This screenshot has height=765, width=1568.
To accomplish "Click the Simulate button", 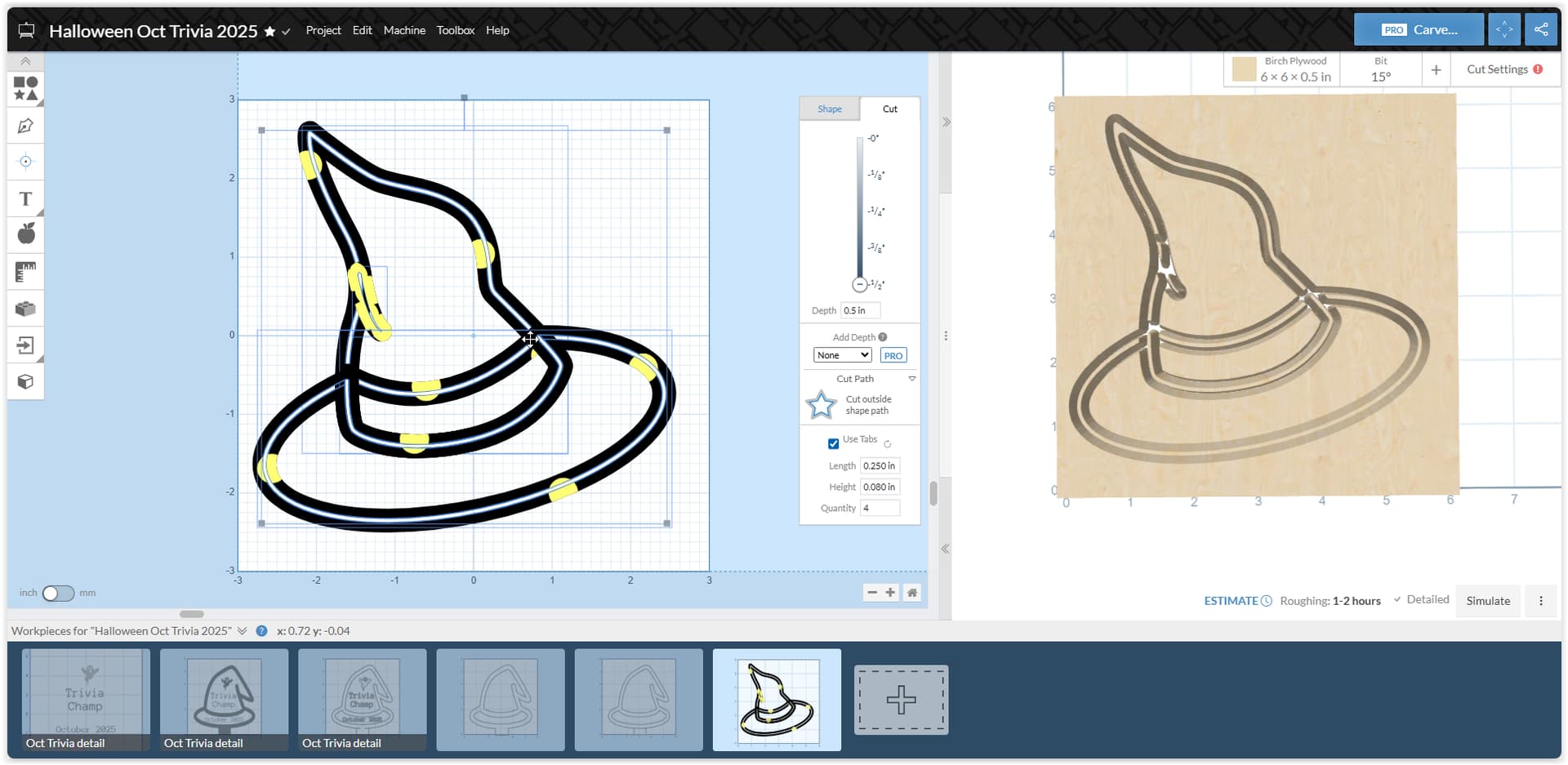I will 1487,601.
